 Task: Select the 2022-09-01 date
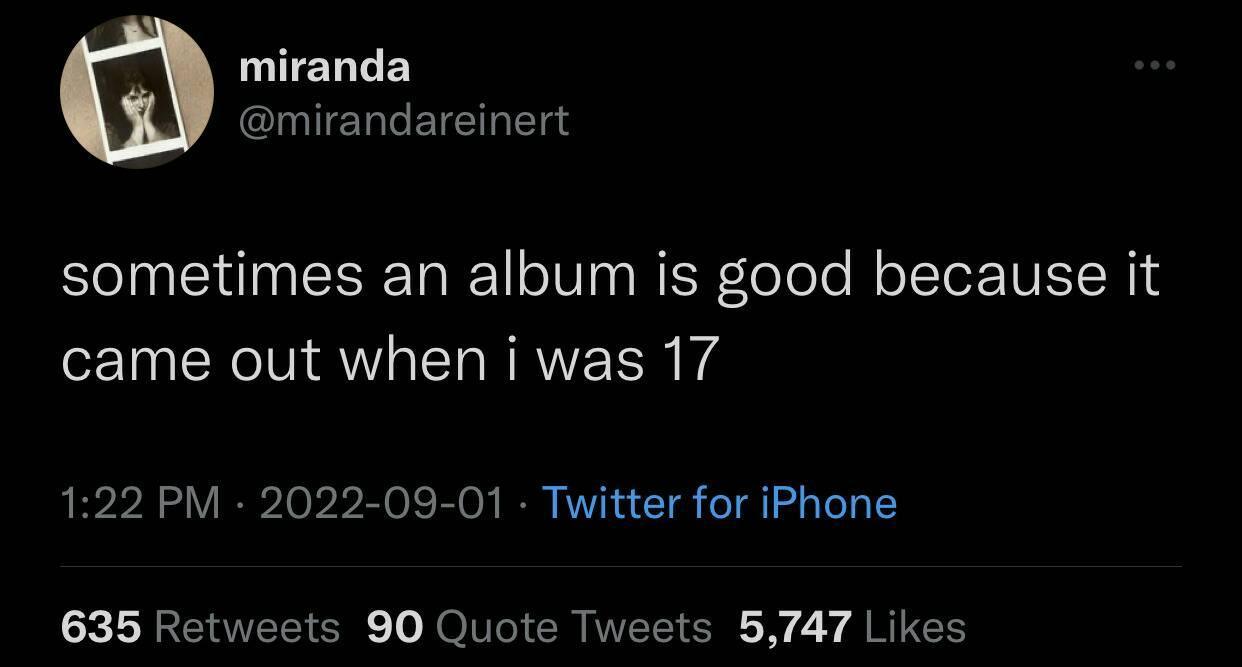click(x=381, y=502)
